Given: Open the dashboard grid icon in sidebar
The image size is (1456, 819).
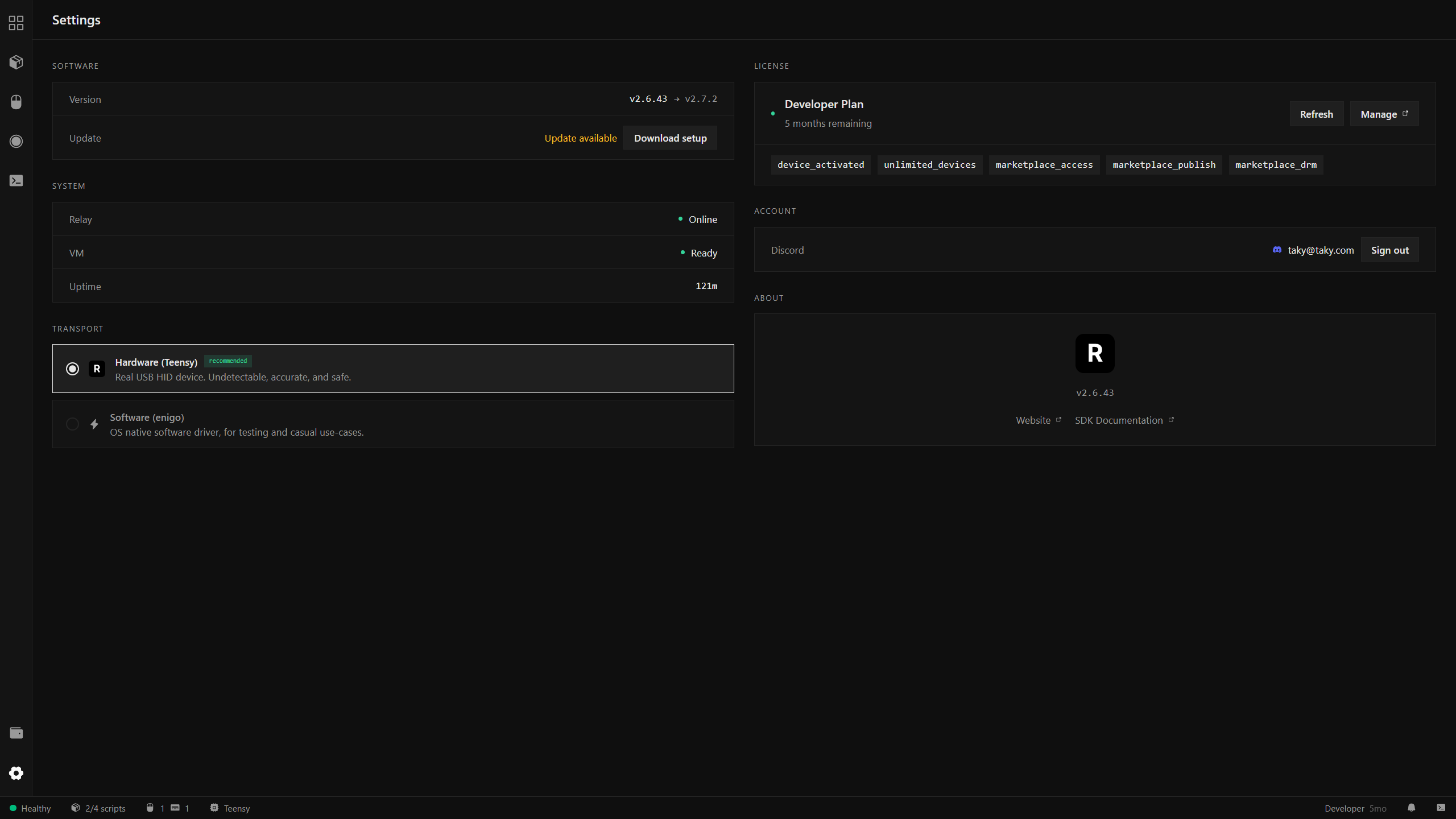Looking at the screenshot, I should (16, 23).
